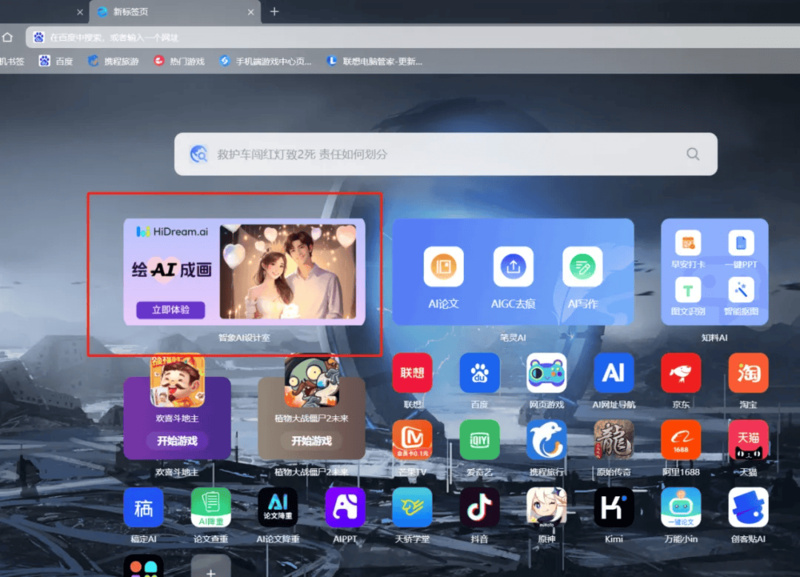Open the iQIYI (爱奇艺) tile
The width and height of the screenshot is (800, 577).
click(479, 440)
